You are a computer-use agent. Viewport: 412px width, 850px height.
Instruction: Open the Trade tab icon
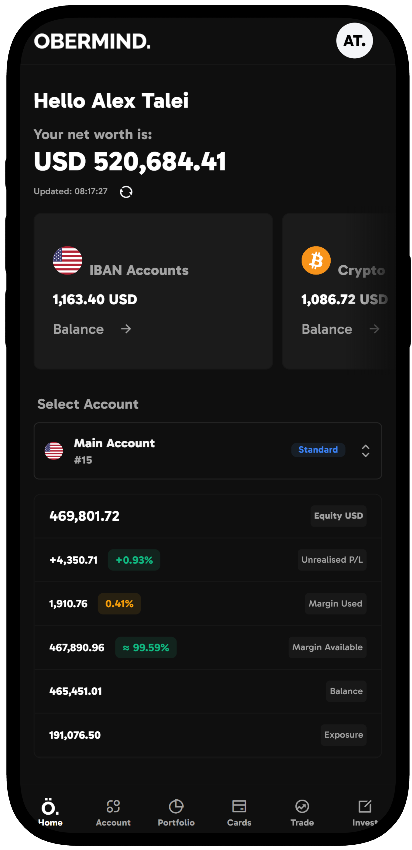[302, 806]
